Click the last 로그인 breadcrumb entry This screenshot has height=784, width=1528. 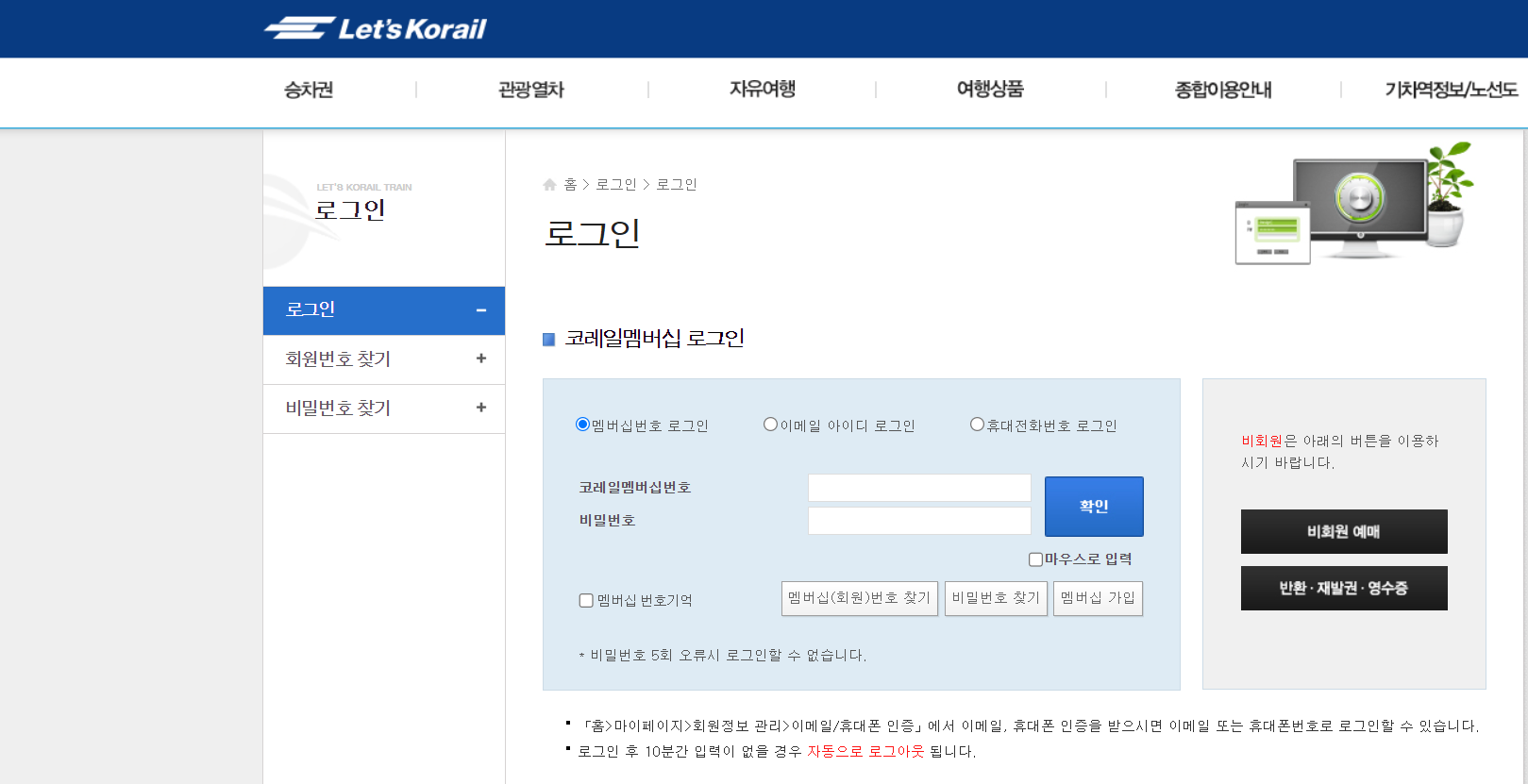coord(677,185)
